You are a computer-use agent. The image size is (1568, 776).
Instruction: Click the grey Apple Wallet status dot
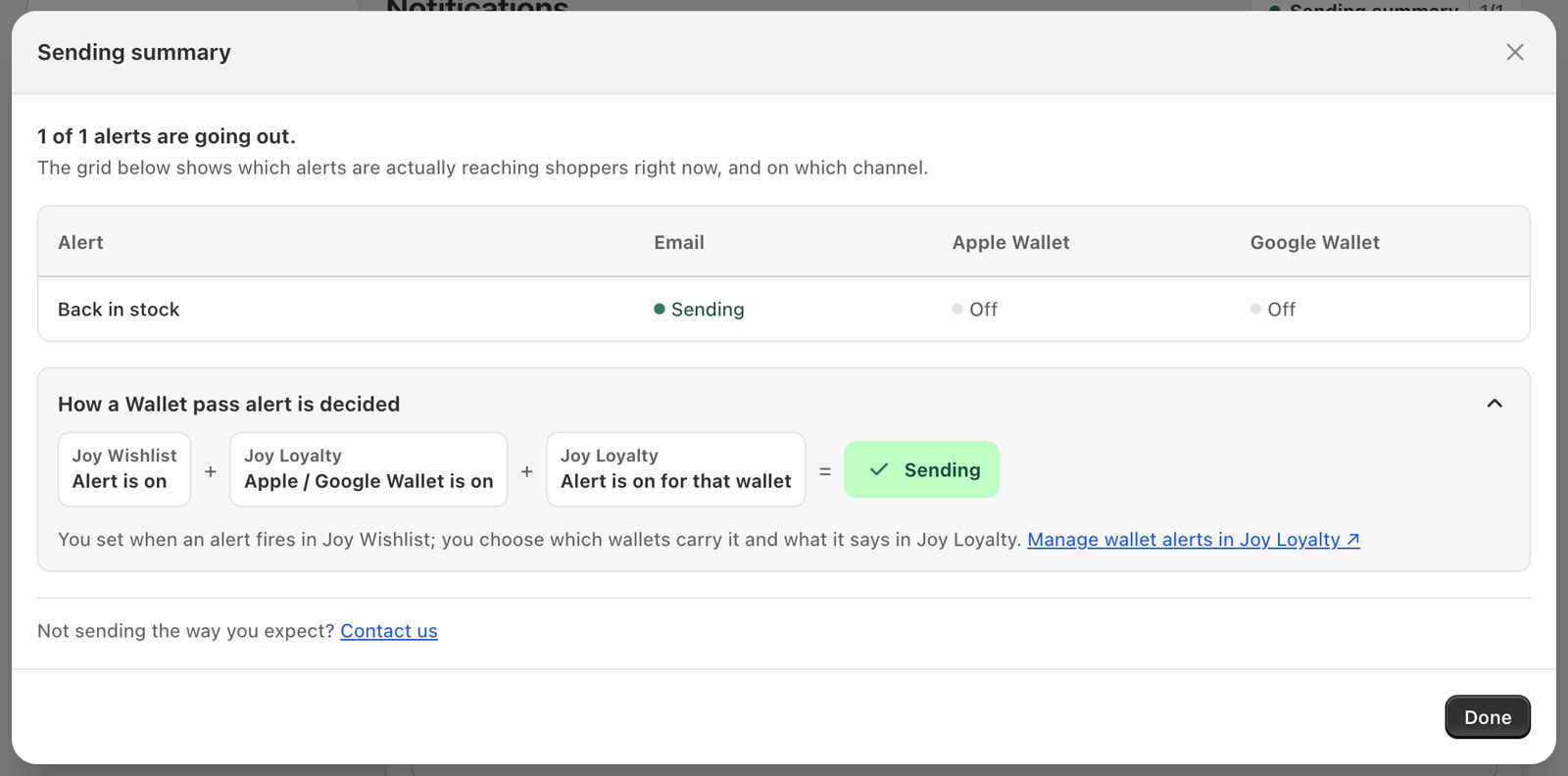(x=957, y=310)
